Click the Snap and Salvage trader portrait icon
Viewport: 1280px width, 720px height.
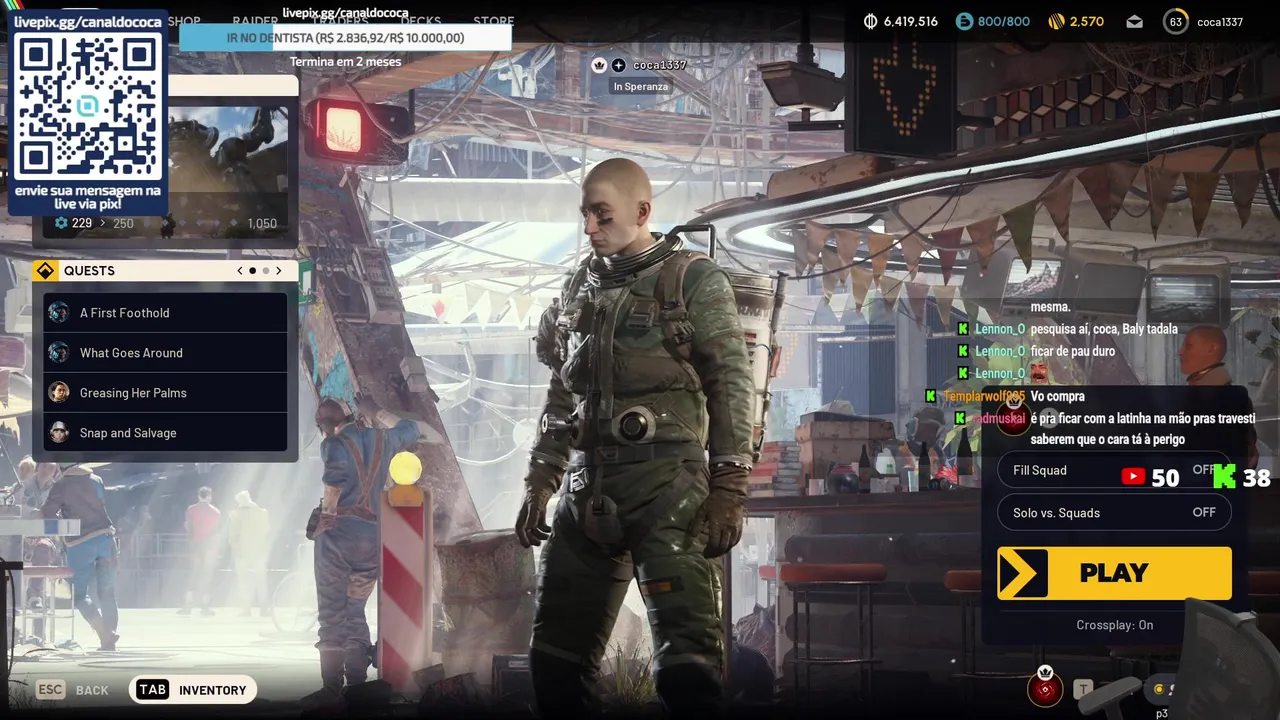pos(59,432)
